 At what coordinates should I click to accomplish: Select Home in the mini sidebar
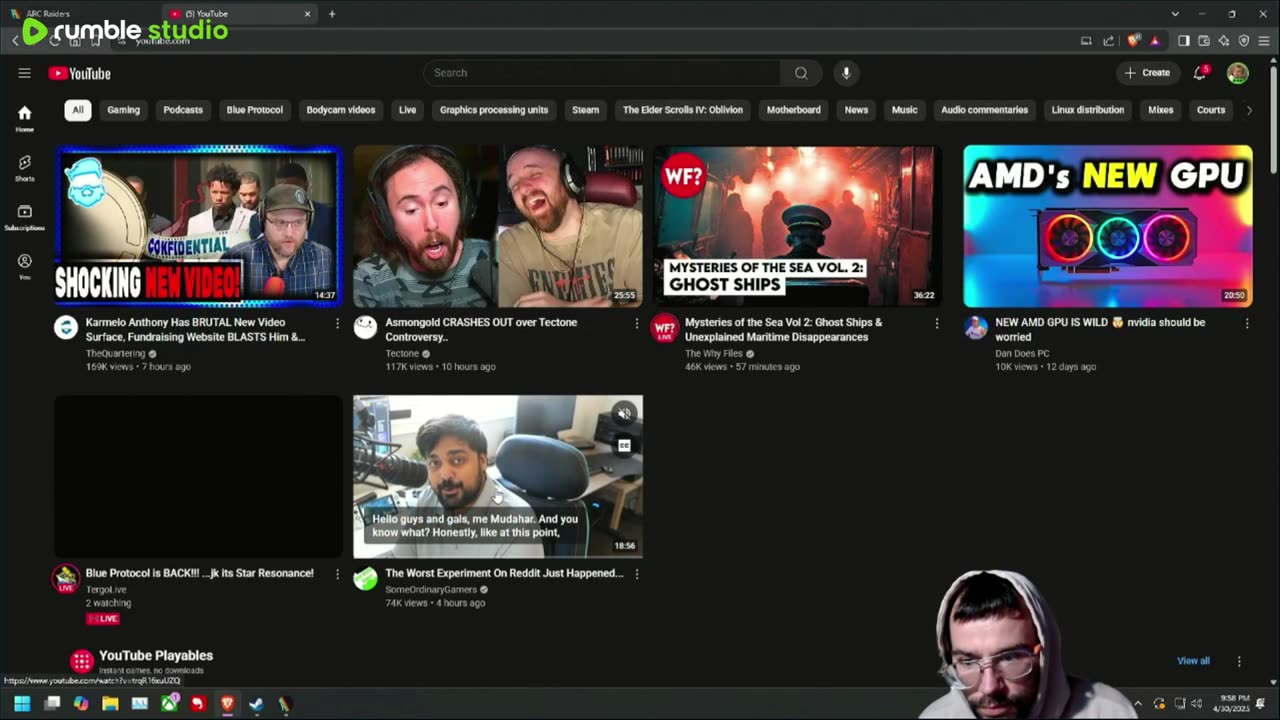24,119
